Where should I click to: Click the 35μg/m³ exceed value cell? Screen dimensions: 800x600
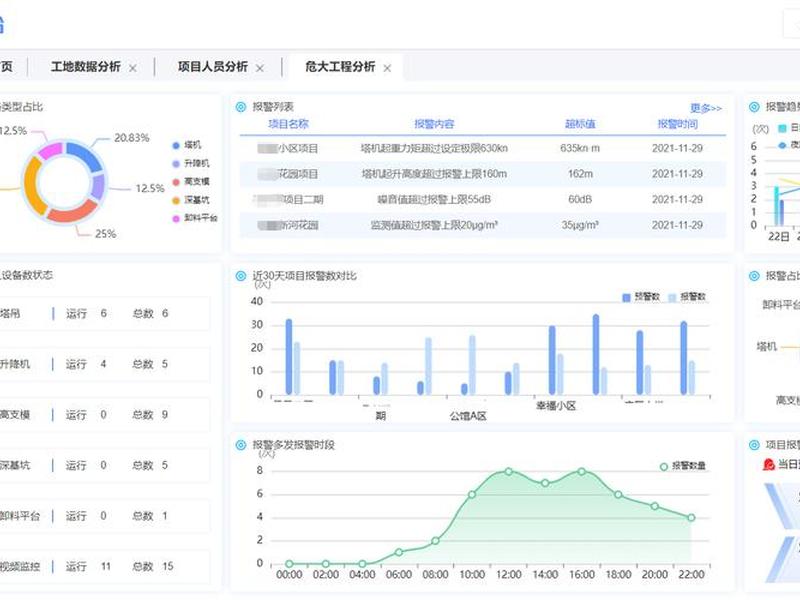tap(580, 225)
